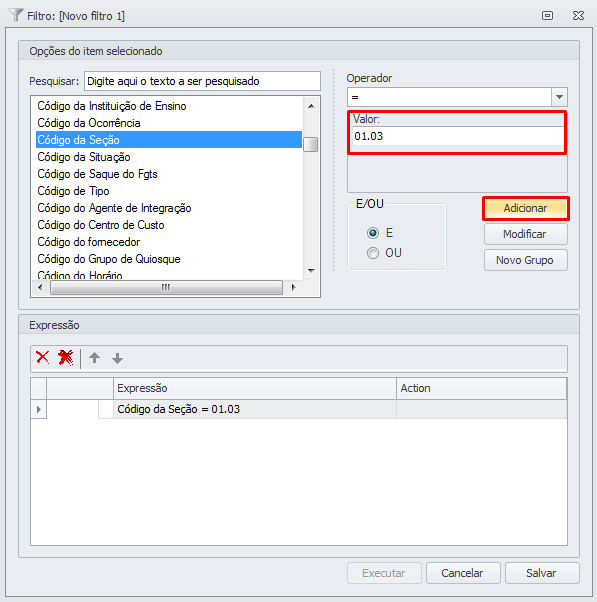Click the filter funnel icon in title
The width and height of the screenshot is (597, 602).
pyautogui.click(x=16, y=15)
